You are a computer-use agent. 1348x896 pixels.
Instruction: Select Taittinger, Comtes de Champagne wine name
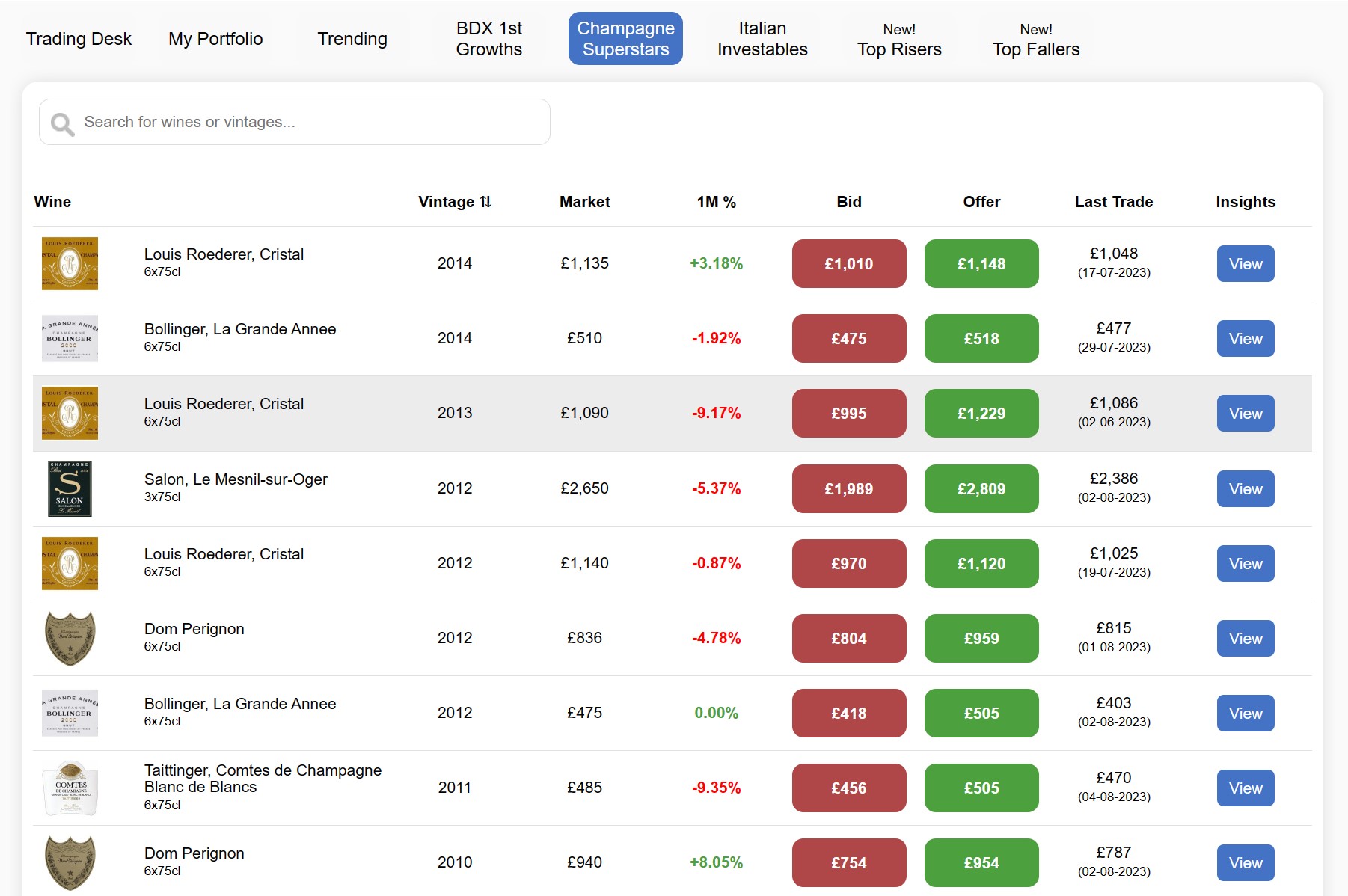pos(263,779)
